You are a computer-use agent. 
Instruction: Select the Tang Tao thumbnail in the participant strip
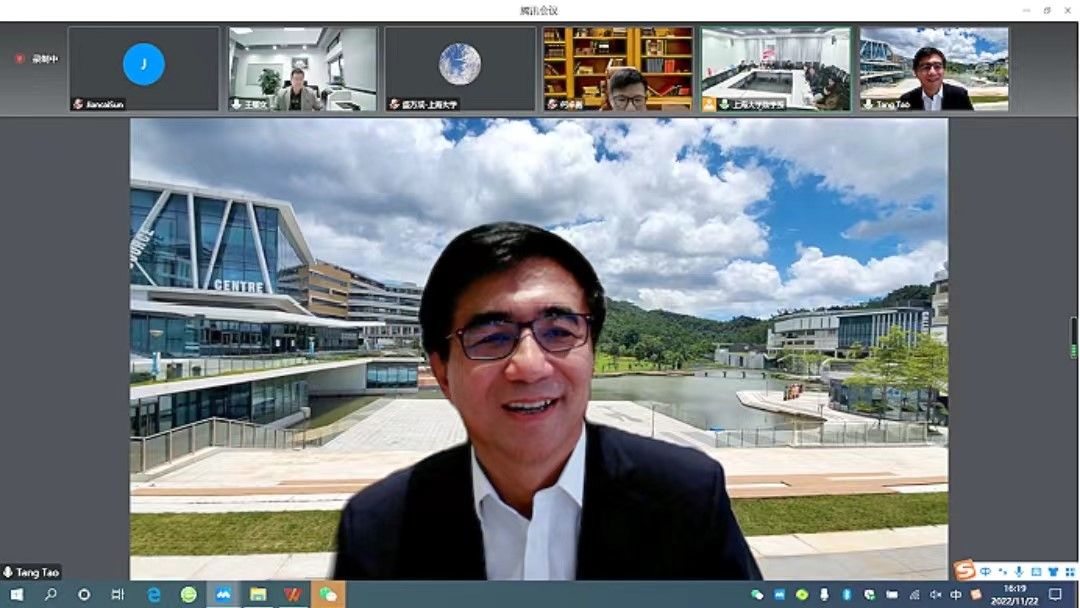(x=934, y=68)
